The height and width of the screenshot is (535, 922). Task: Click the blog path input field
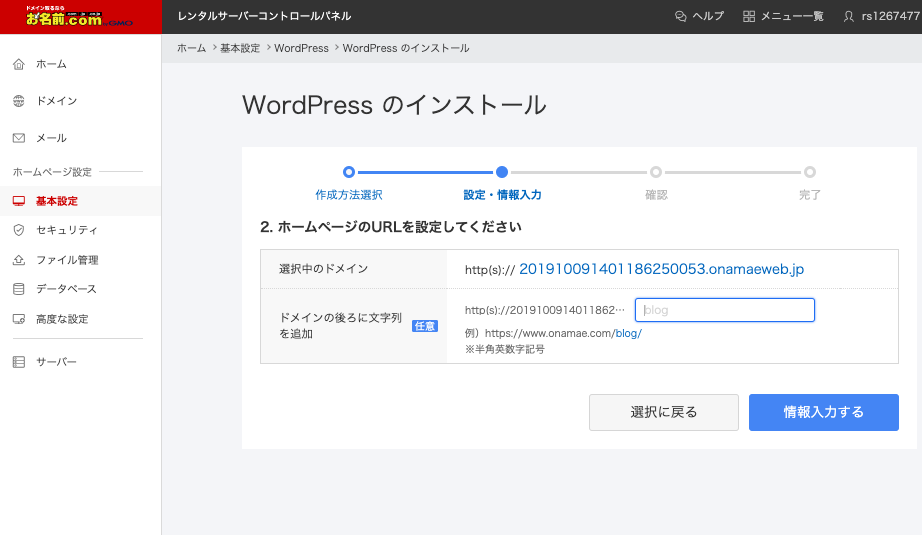(725, 310)
